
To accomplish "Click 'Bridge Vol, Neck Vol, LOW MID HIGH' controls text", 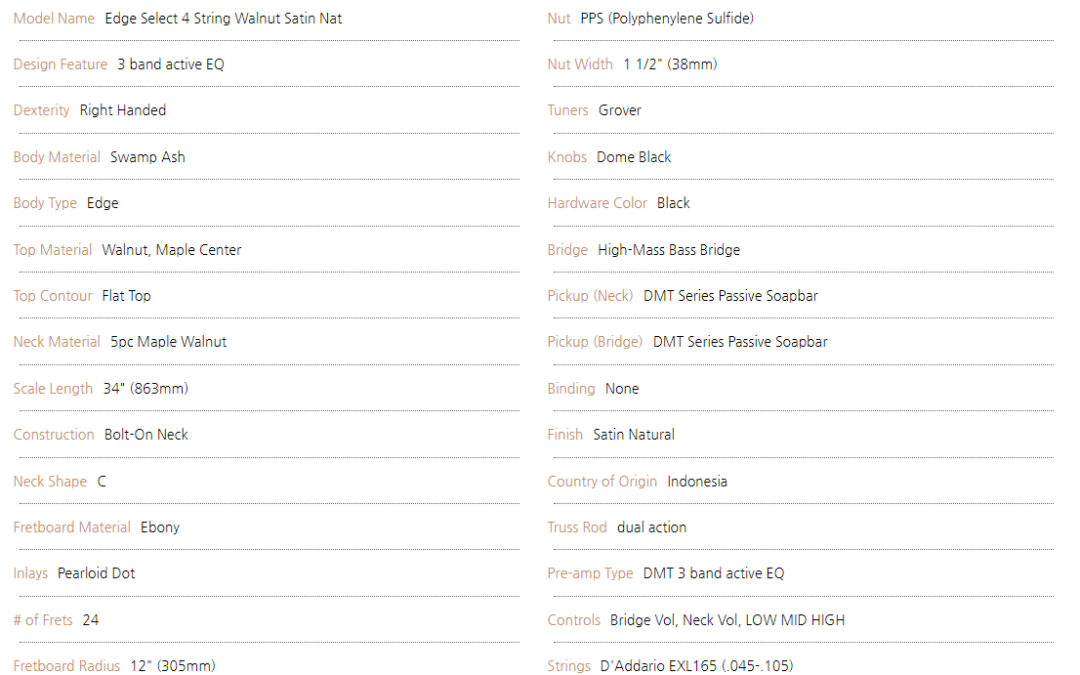I will (727, 620).
